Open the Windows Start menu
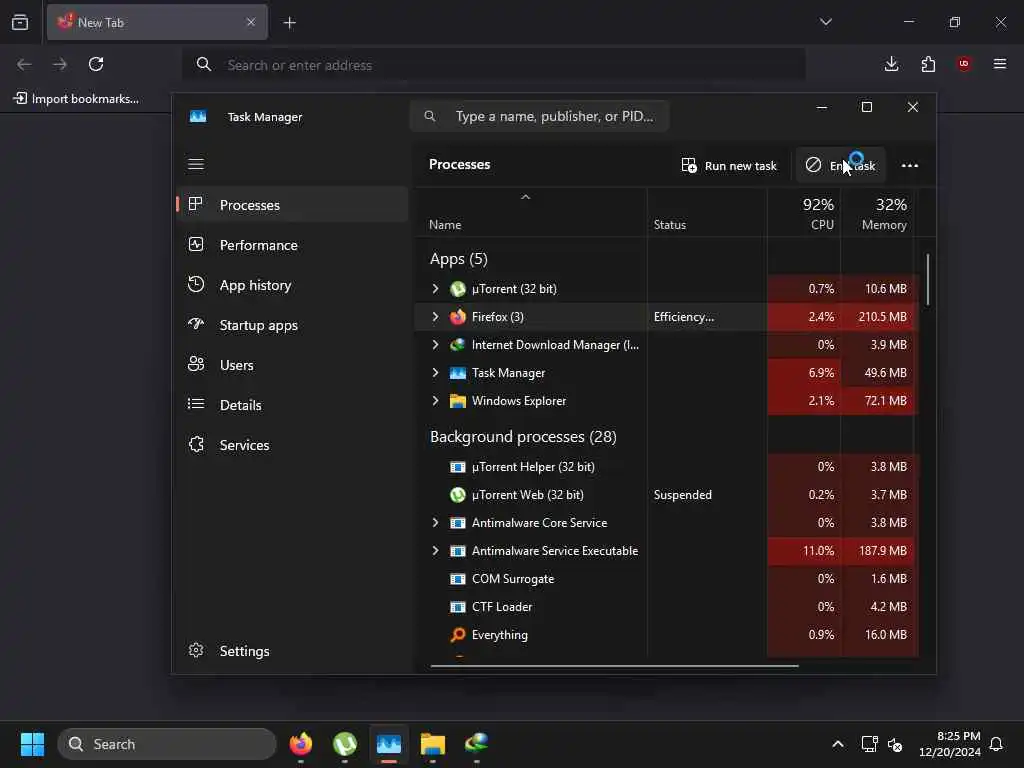The height and width of the screenshot is (768, 1024). 32,744
